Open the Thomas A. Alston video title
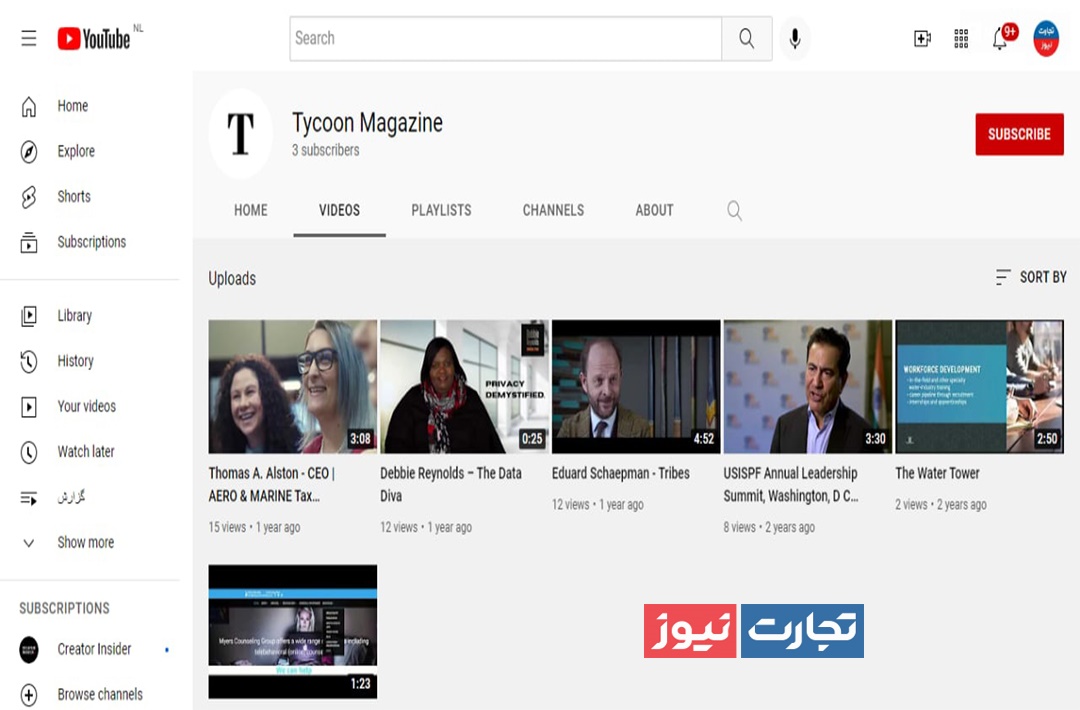1080x710 pixels. pos(271,485)
